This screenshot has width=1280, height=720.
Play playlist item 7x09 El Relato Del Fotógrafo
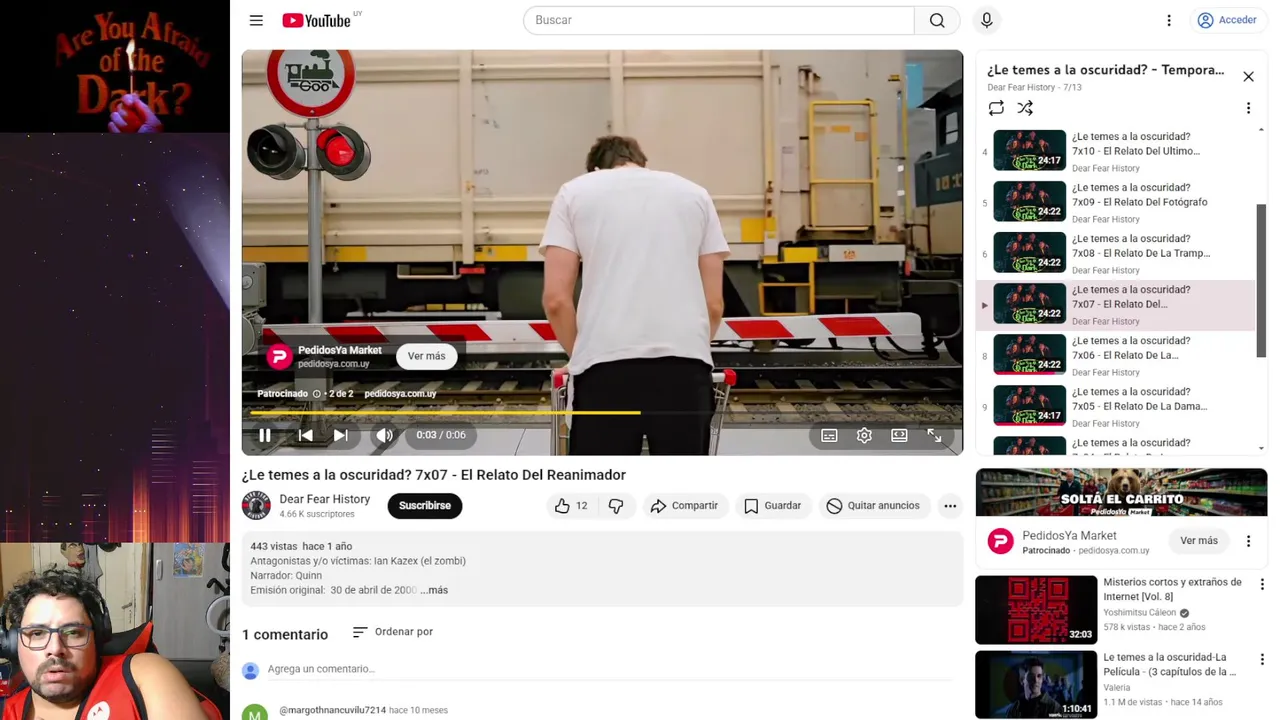point(1115,202)
